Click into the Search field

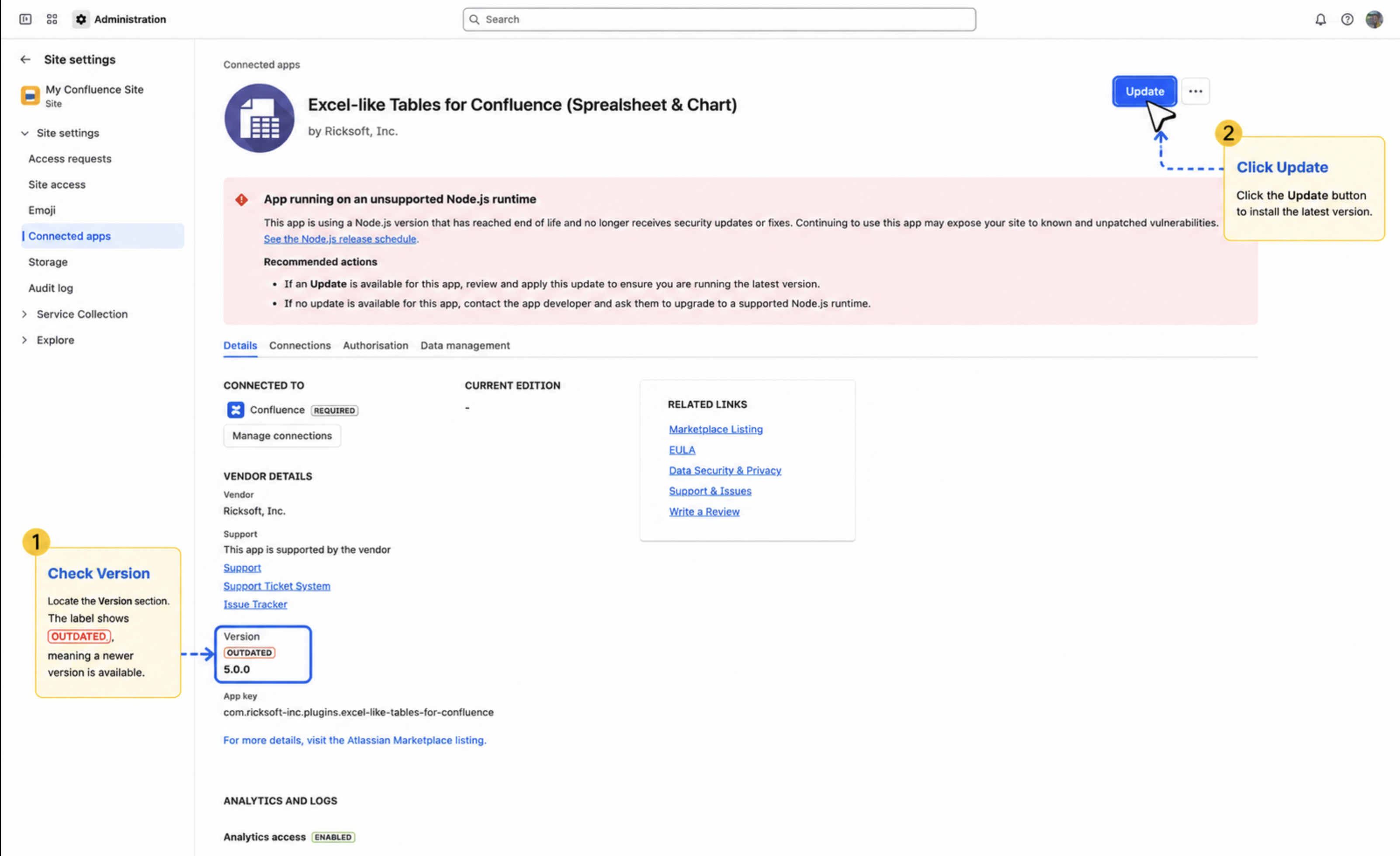(719, 19)
